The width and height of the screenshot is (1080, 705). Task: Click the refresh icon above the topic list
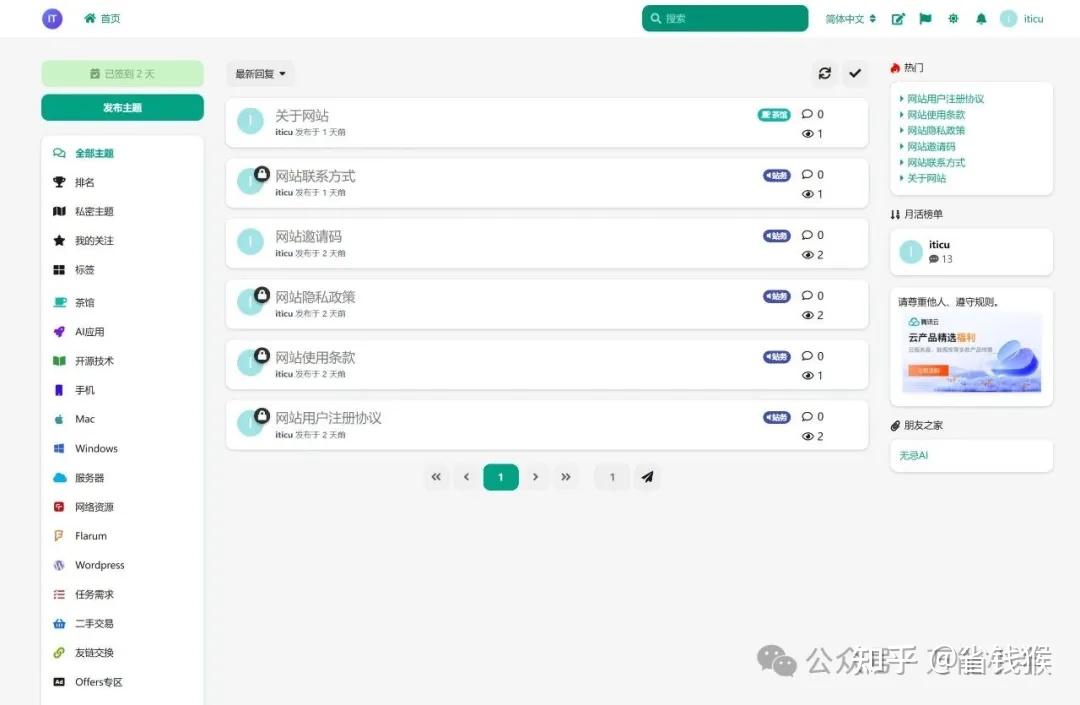824,73
